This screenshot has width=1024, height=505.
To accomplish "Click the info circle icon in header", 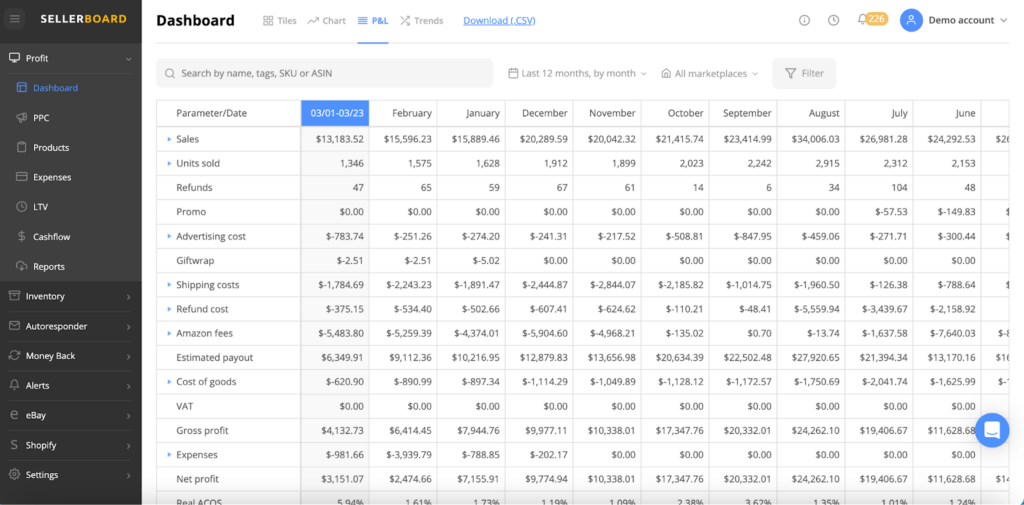I will coord(805,20).
